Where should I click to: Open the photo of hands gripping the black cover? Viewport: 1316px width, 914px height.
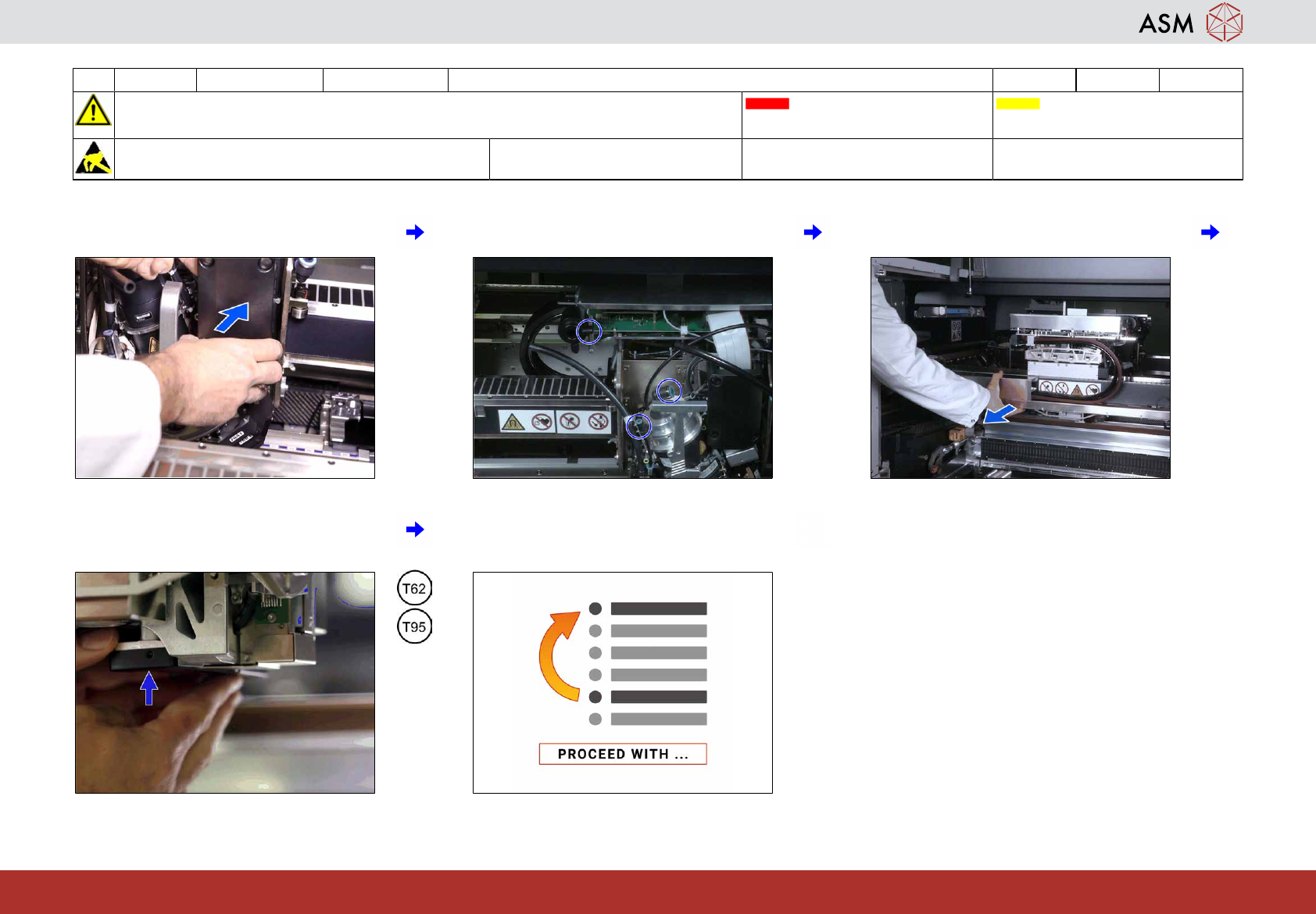225,368
